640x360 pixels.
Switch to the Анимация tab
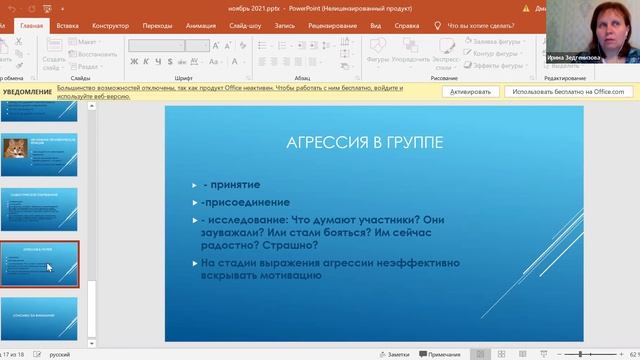201,26
